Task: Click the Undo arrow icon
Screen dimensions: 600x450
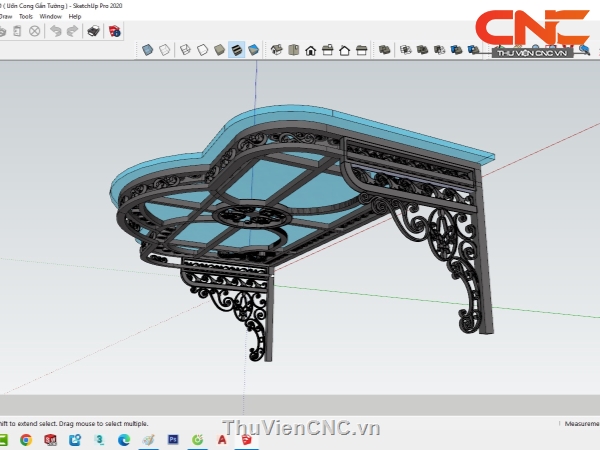Action: pos(56,31)
